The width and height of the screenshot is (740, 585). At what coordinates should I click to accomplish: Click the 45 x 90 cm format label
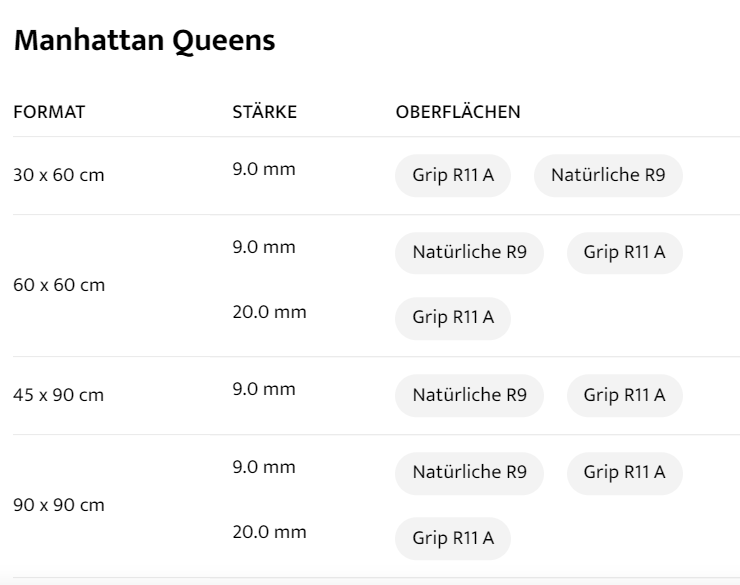click(58, 395)
